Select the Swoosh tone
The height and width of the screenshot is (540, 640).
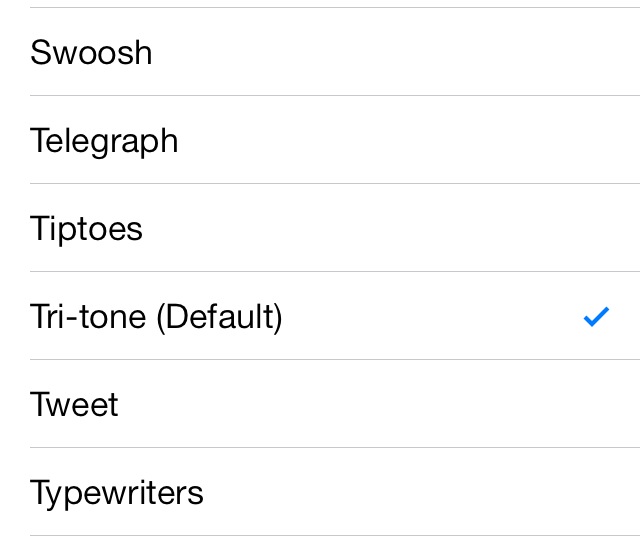(320, 52)
